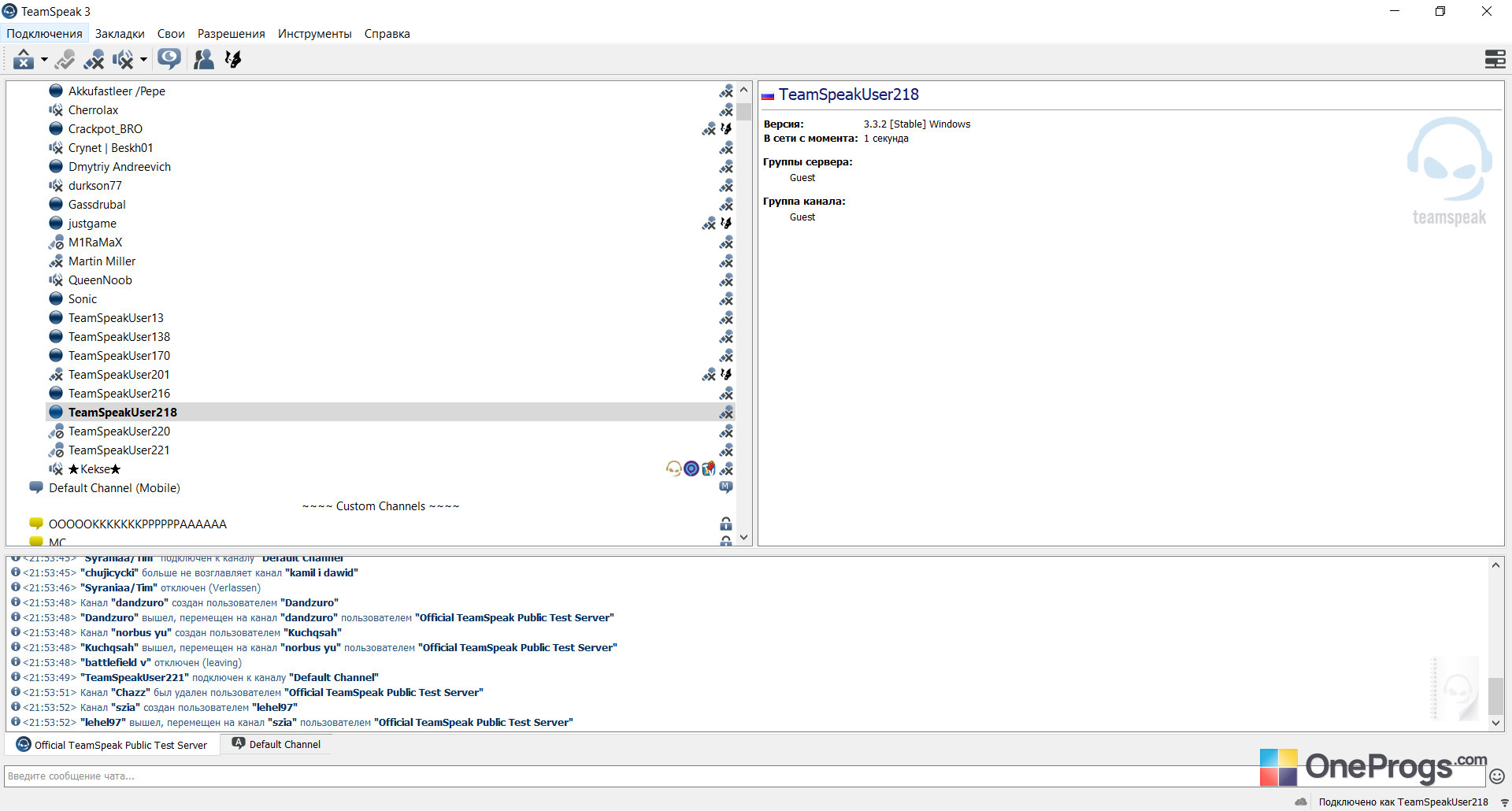Open the Инструменты menu
This screenshot has height=811, width=1512.
pyautogui.click(x=314, y=34)
